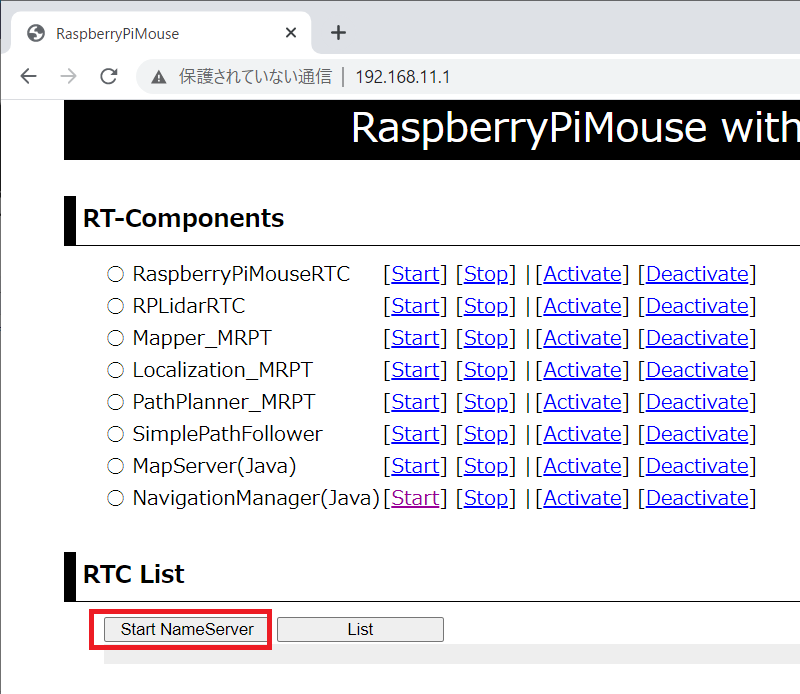Click the browser forward arrow
Screen dimensions: 800x694
point(68,77)
